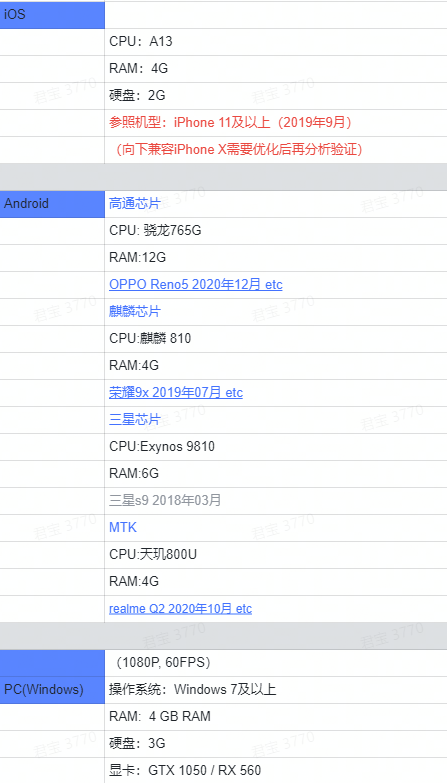Click the 高通芯片 heading cell
The image size is (447, 783).
276,204
